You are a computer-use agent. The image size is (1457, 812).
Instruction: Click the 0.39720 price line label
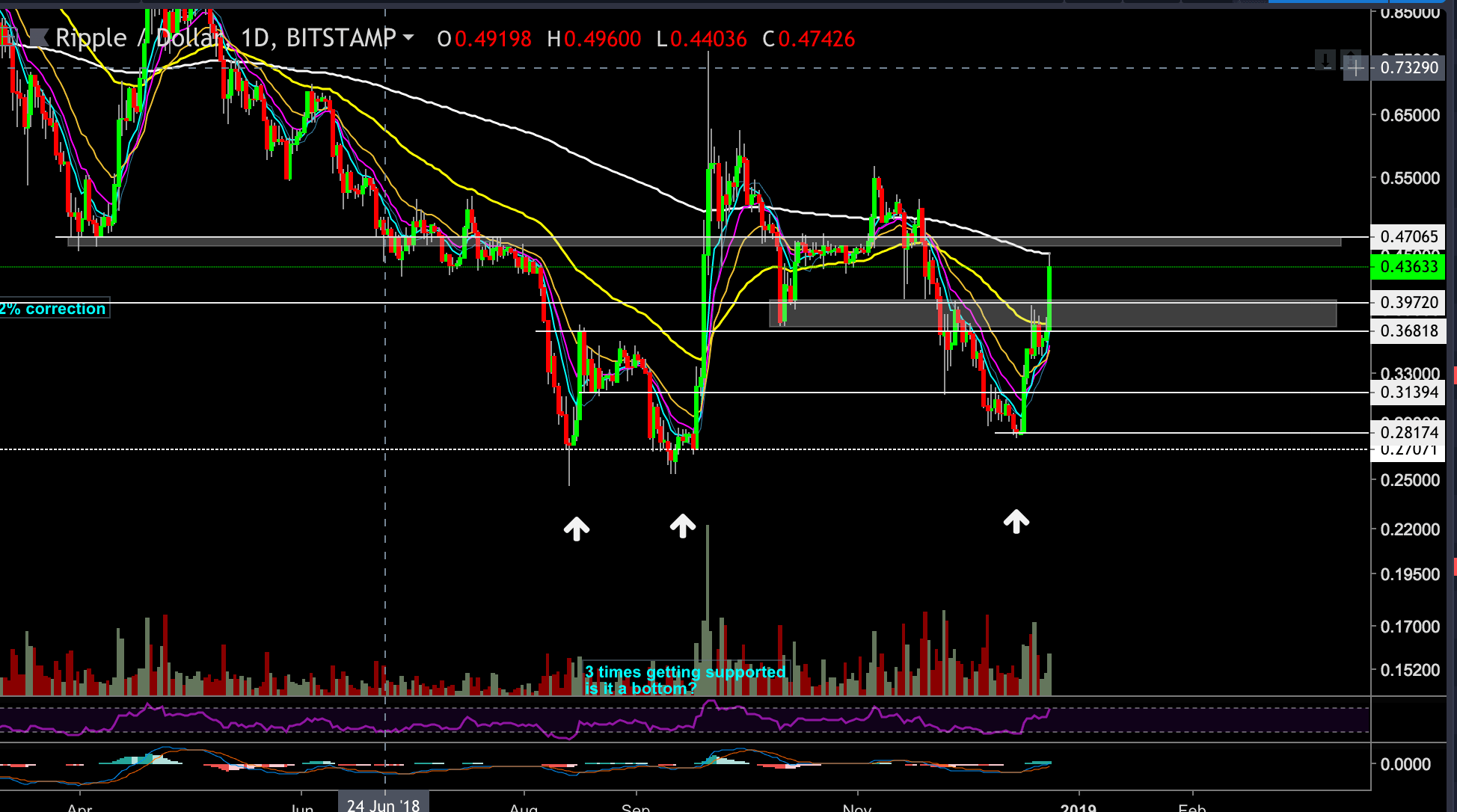[1408, 303]
